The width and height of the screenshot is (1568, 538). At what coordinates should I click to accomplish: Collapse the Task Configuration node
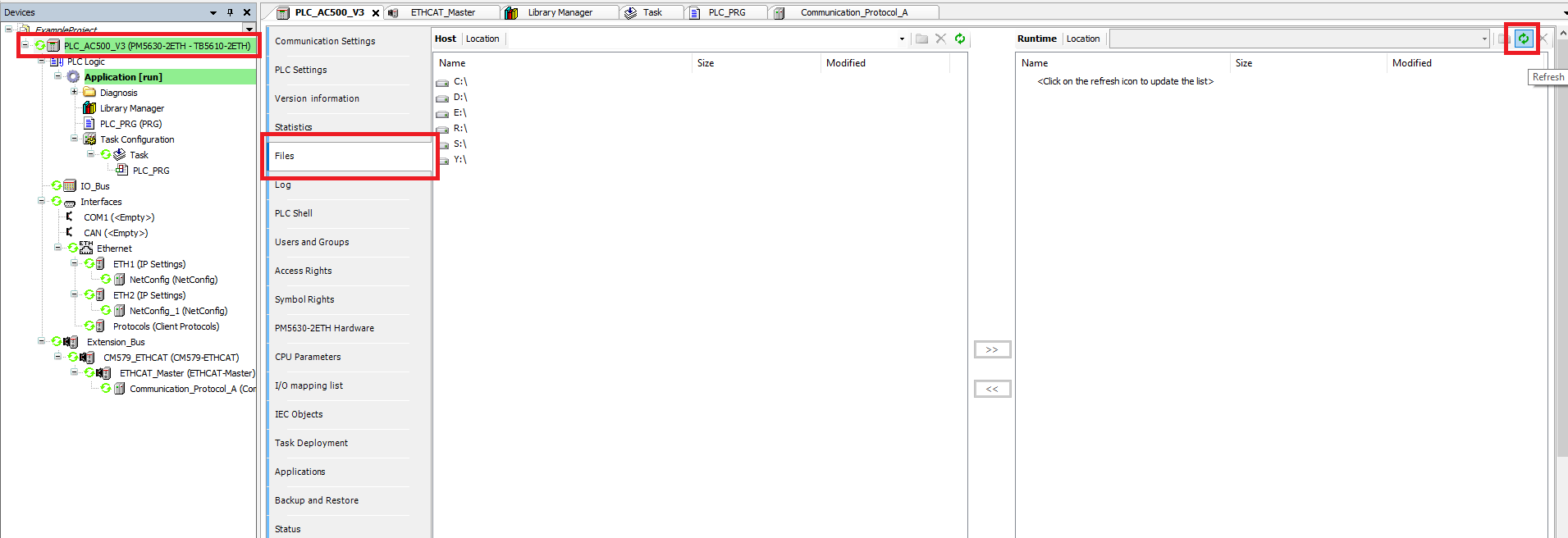tap(74, 139)
